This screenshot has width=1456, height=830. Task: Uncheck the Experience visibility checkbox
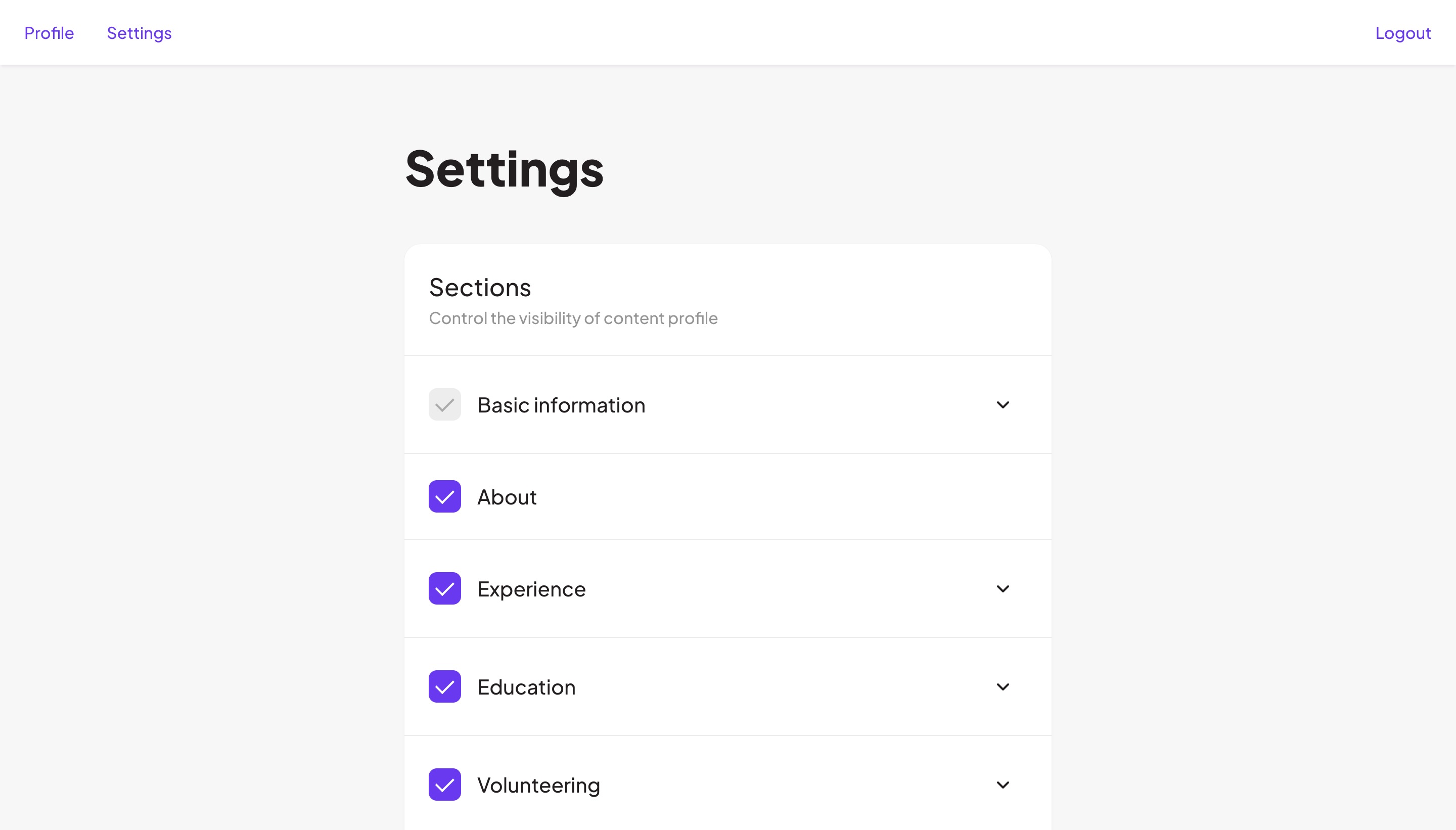click(x=444, y=588)
